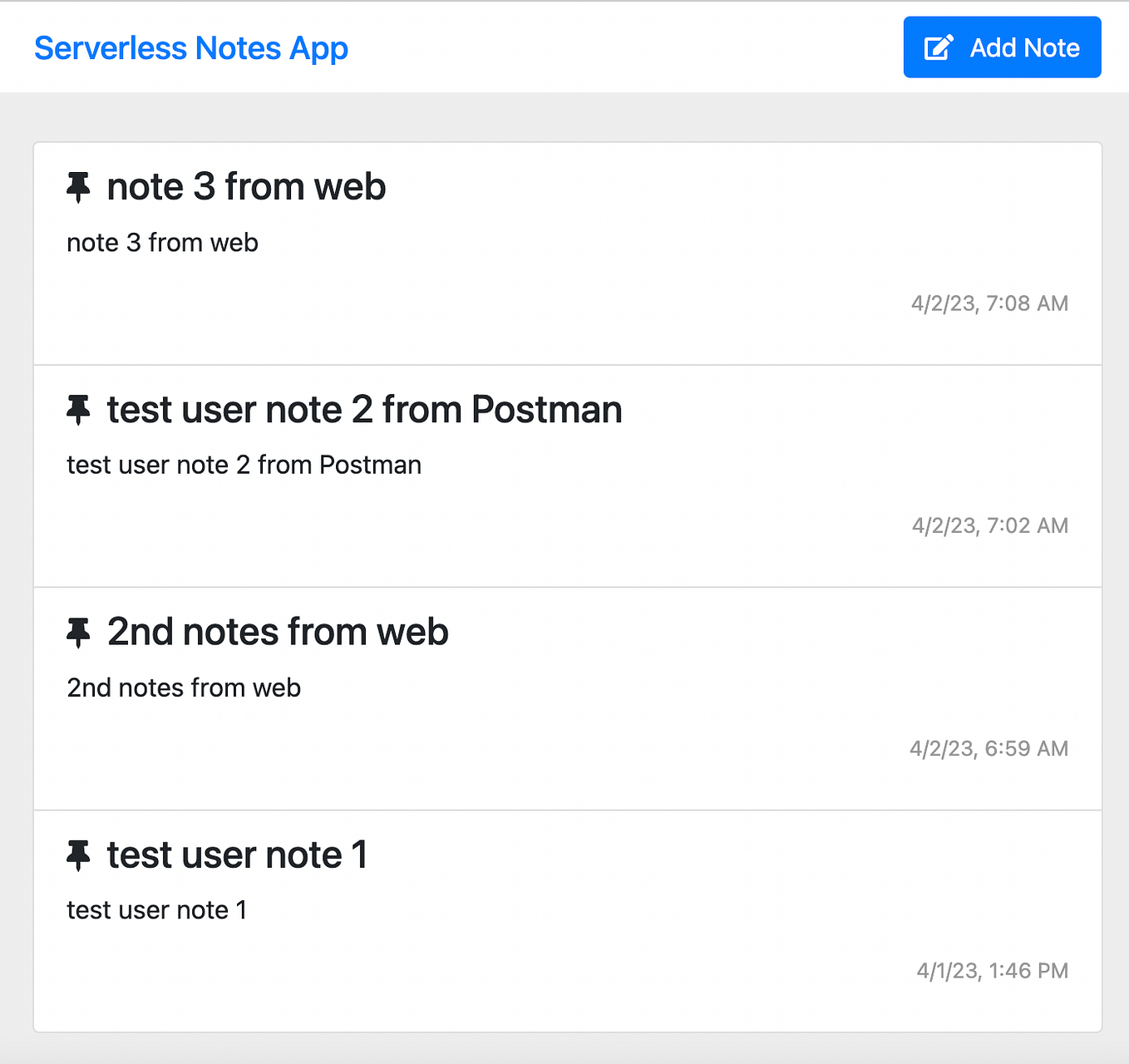Click the pin icon on '2nd notes from web'
This screenshot has width=1129, height=1064.
coord(79,632)
